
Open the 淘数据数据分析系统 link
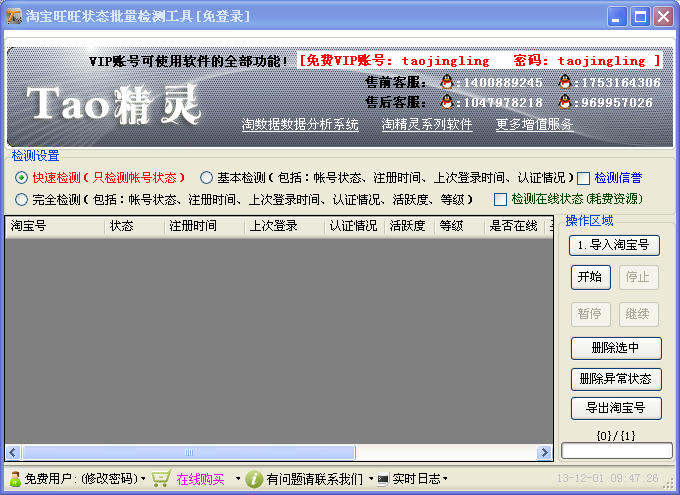300,125
